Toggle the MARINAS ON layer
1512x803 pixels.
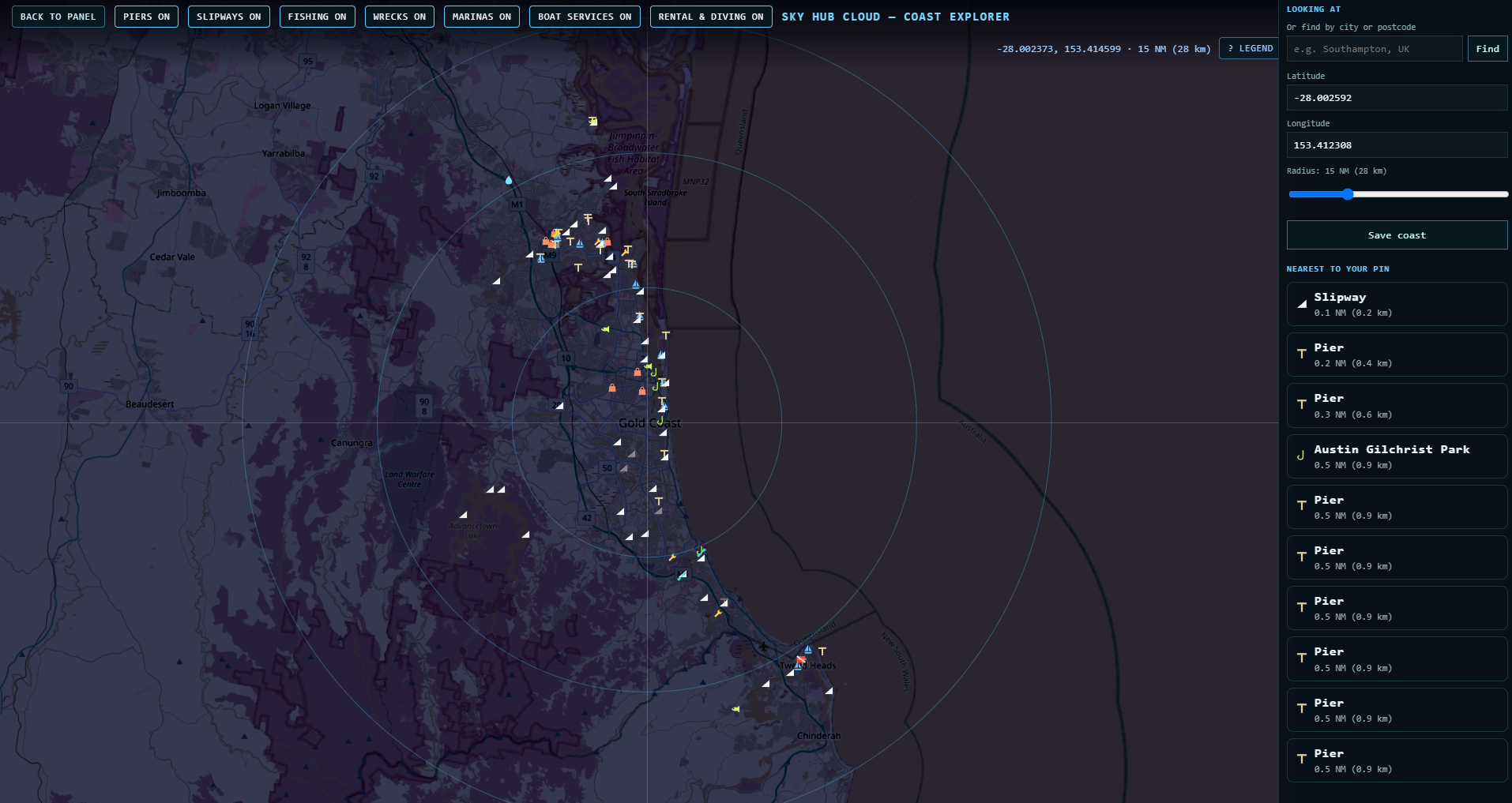coord(482,17)
